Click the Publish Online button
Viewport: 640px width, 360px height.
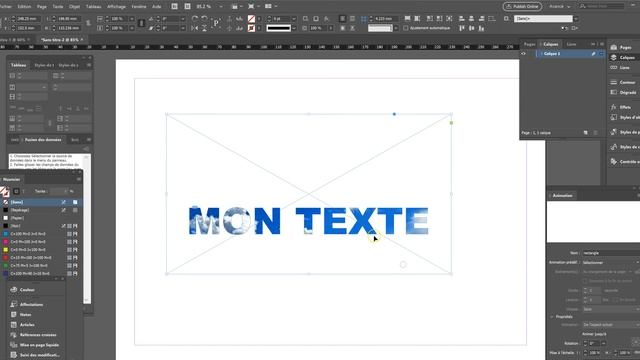(522, 7)
